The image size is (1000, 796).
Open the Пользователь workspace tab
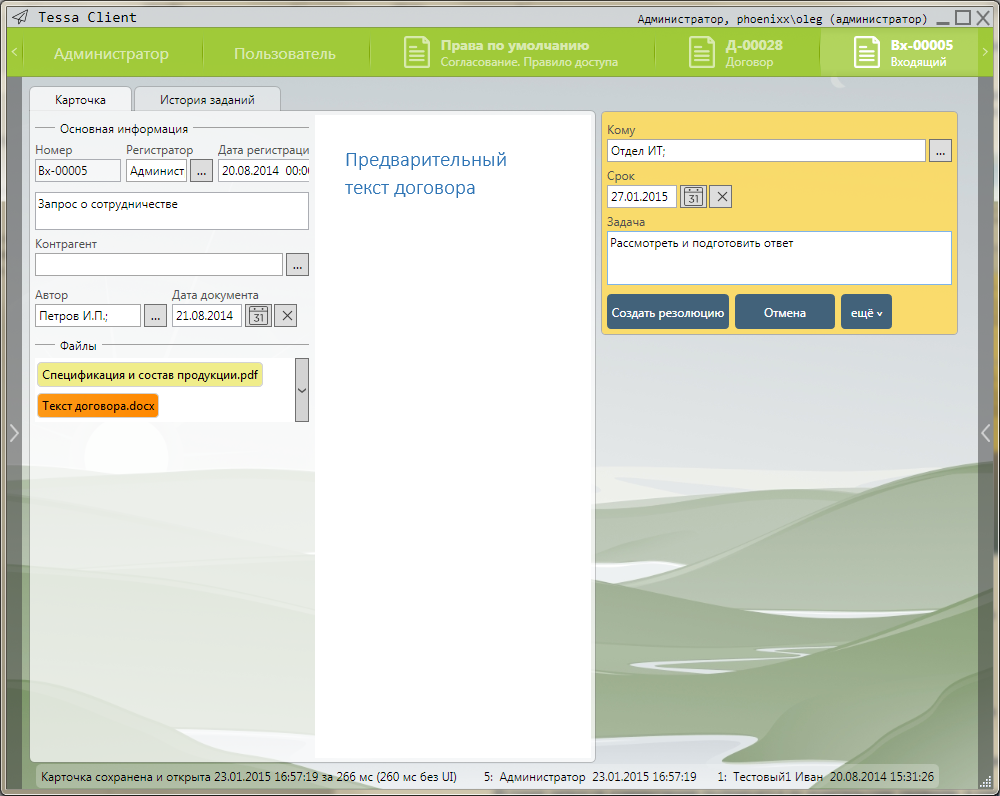point(285,54)
